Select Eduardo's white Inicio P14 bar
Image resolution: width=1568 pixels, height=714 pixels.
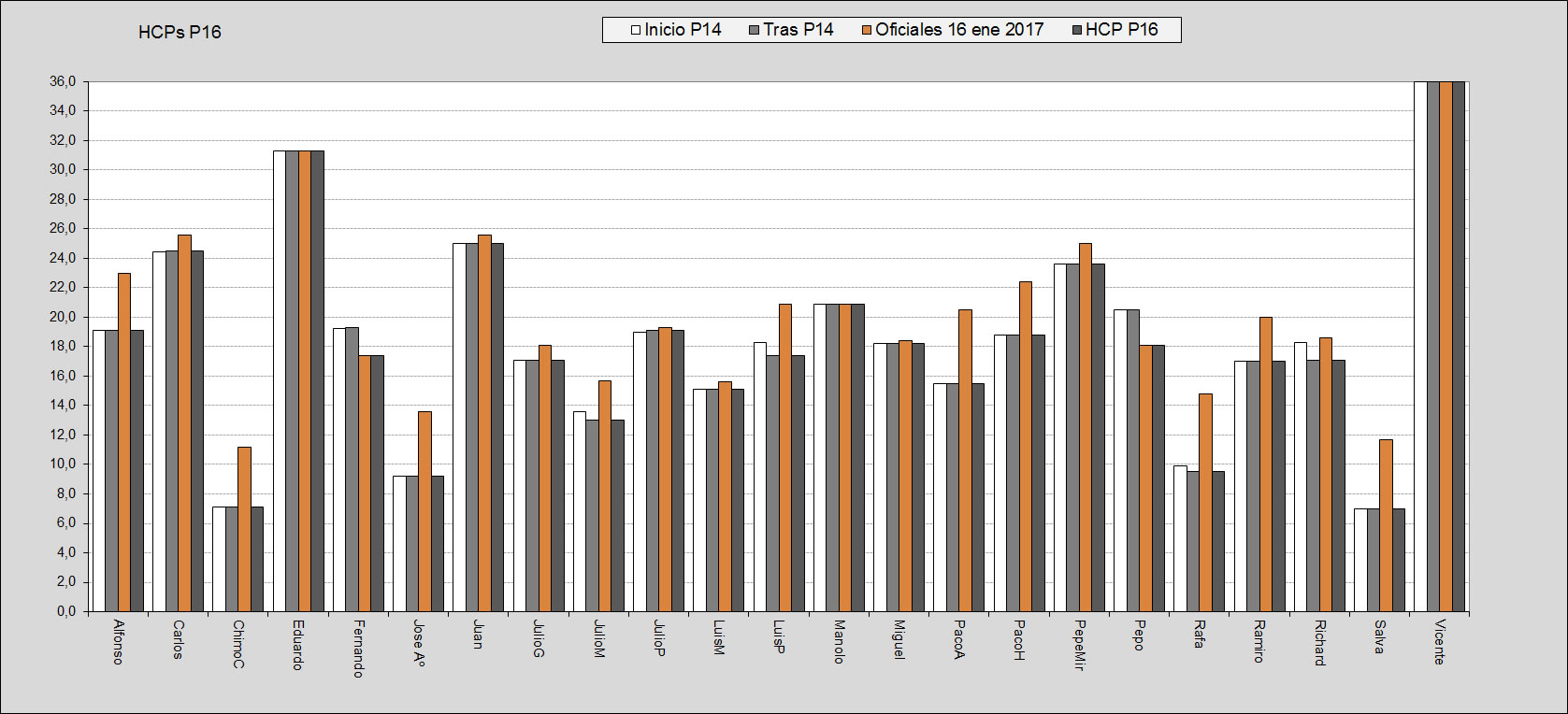point(279,381)
